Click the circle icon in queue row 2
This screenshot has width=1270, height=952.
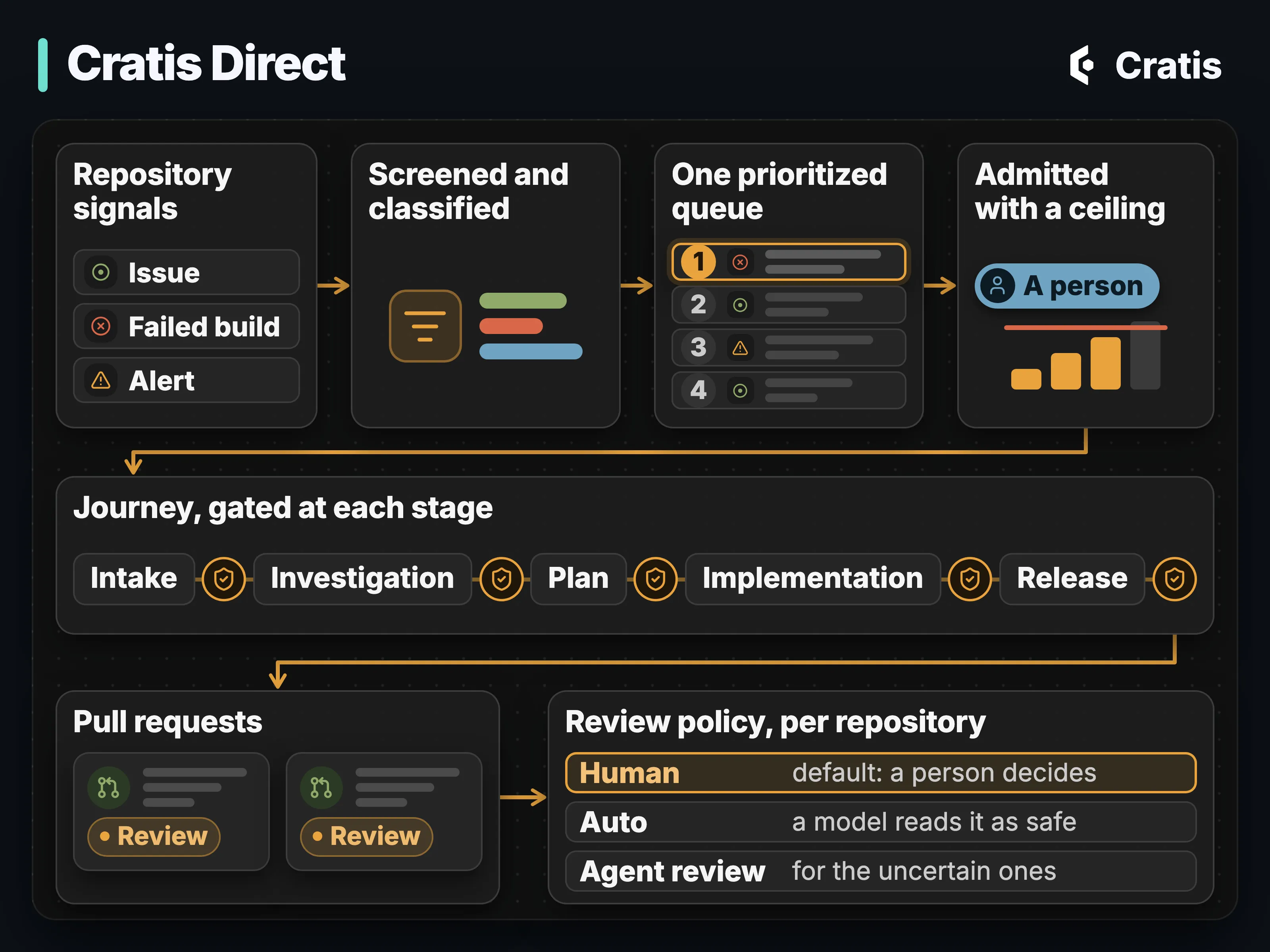[740, 305]
